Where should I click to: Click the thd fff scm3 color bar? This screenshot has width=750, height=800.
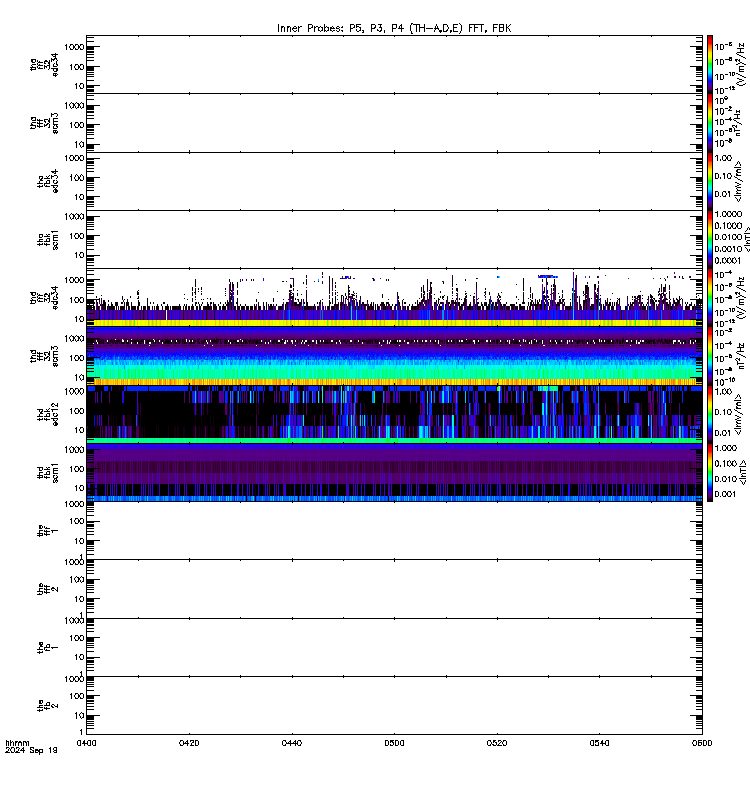click(x=710, y=356)
